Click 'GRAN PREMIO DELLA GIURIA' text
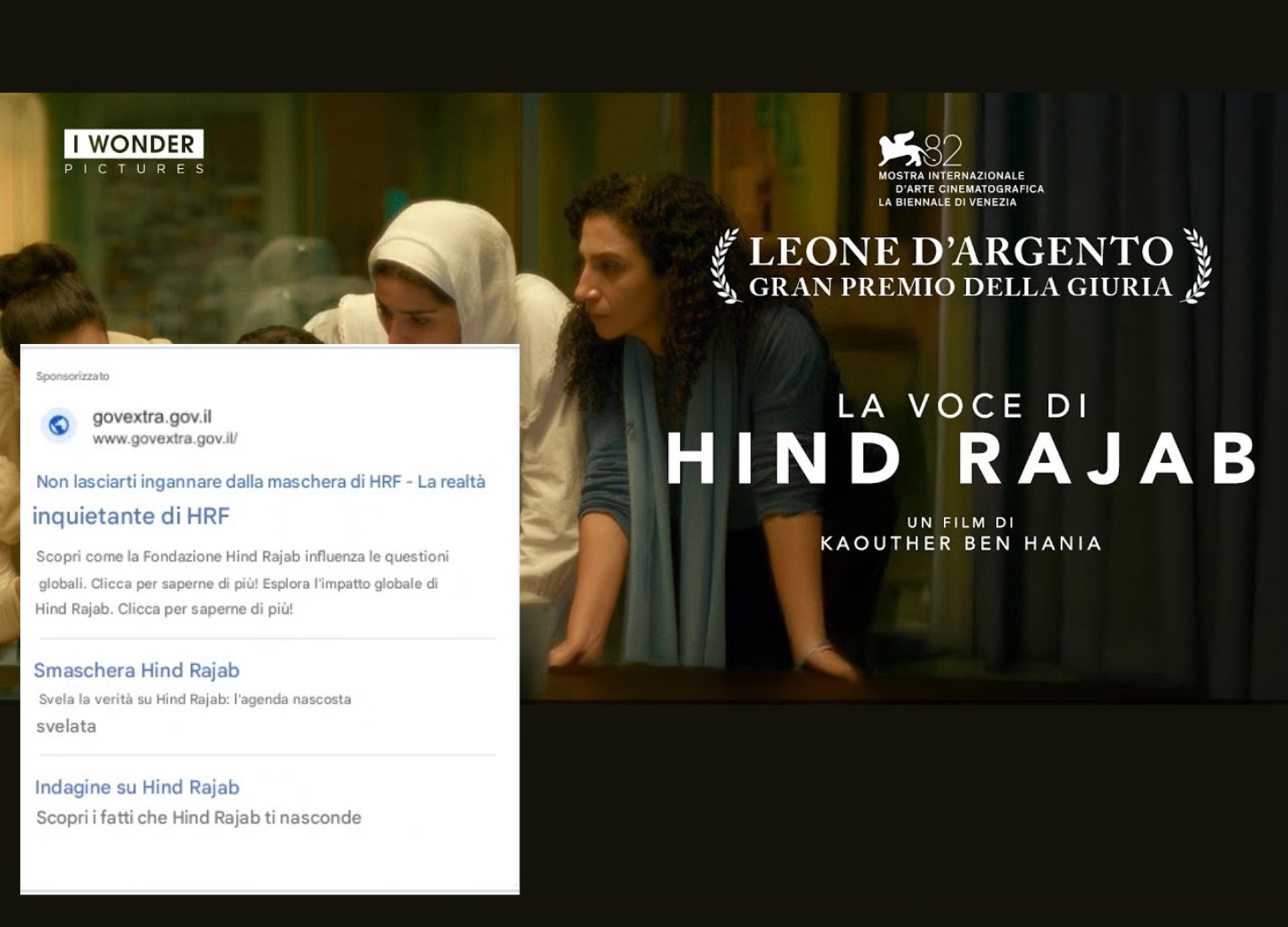Viewport: 1288px width, 927px height. (x=961, y=287)
